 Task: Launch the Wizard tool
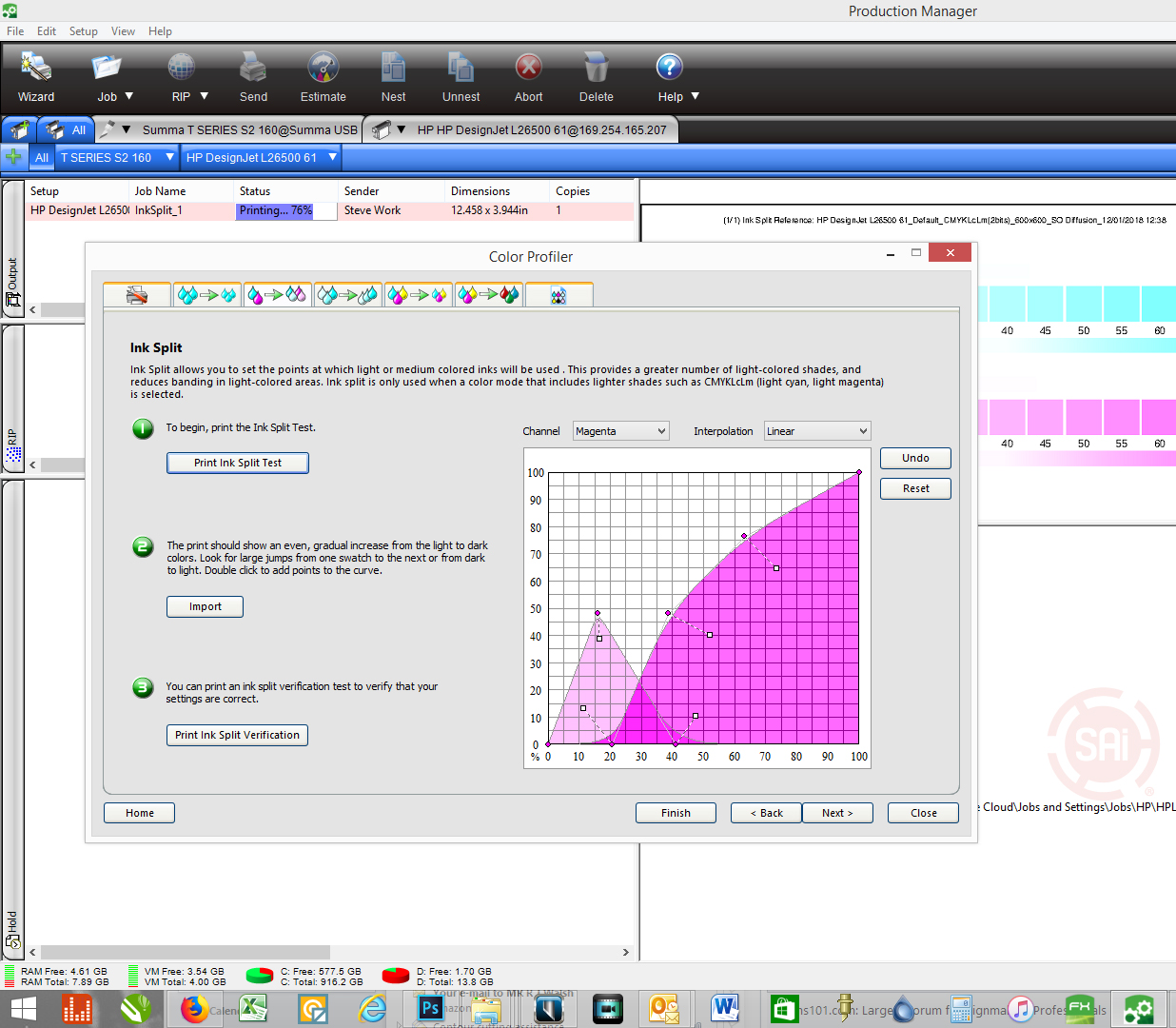[36, 77]
